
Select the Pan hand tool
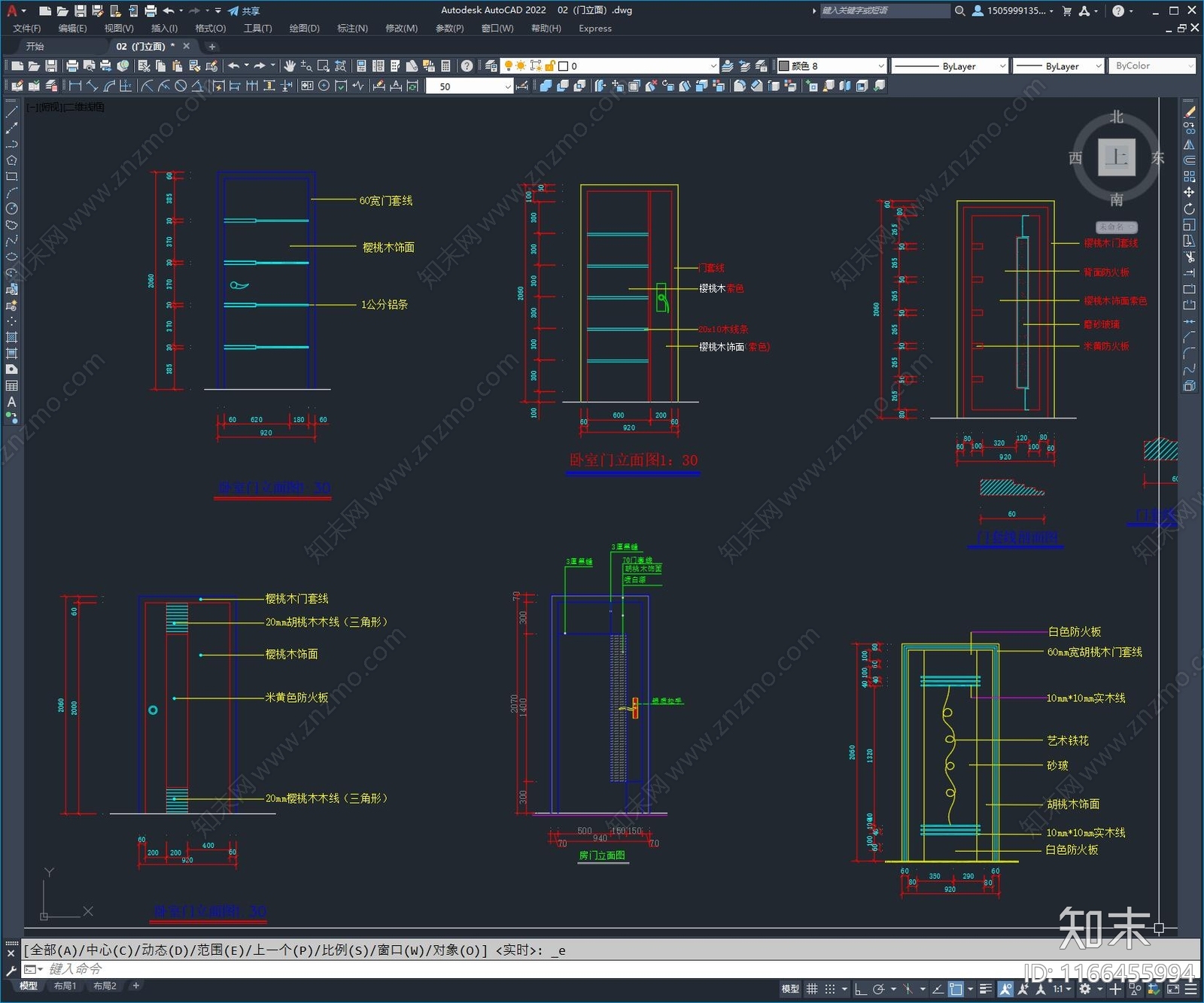click(x=290, y=66)
